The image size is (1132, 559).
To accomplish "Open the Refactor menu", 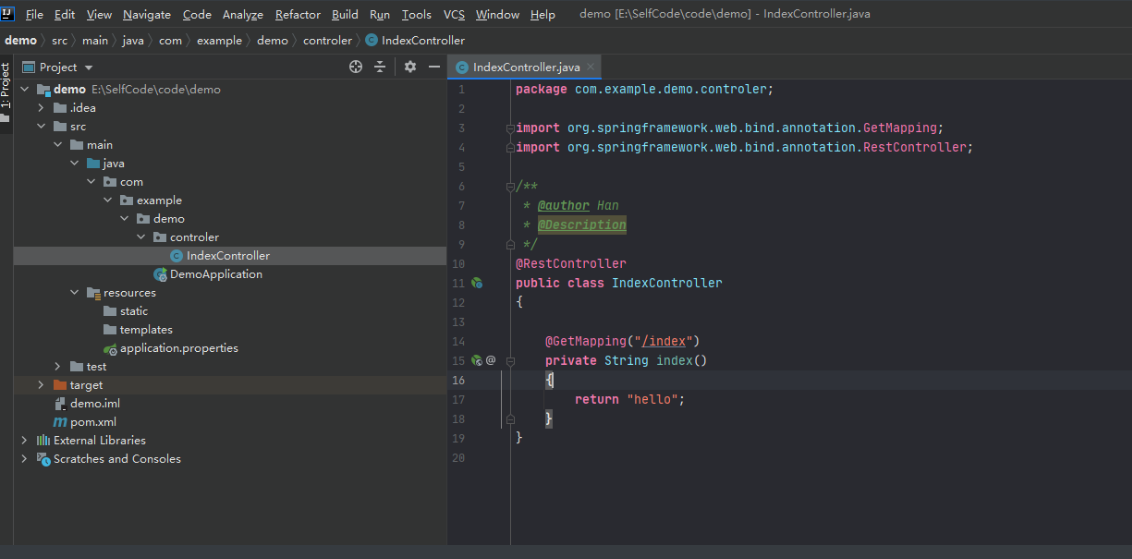I will coord(297,14).
